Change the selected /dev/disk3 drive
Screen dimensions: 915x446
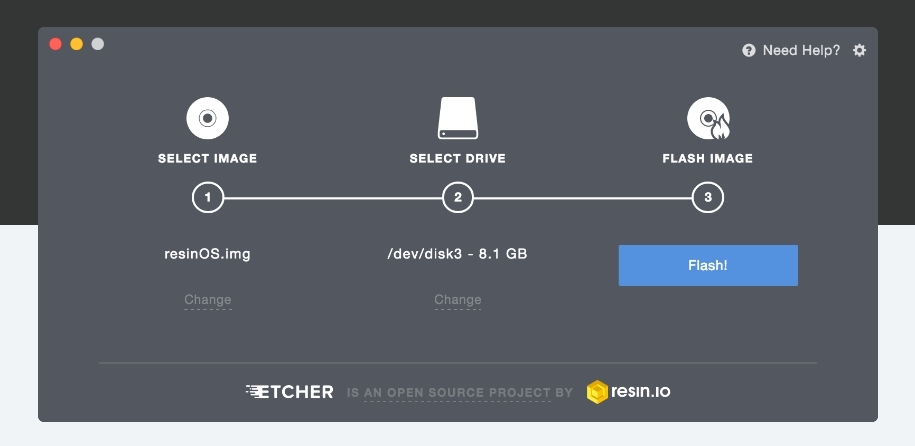click(458, 300)
